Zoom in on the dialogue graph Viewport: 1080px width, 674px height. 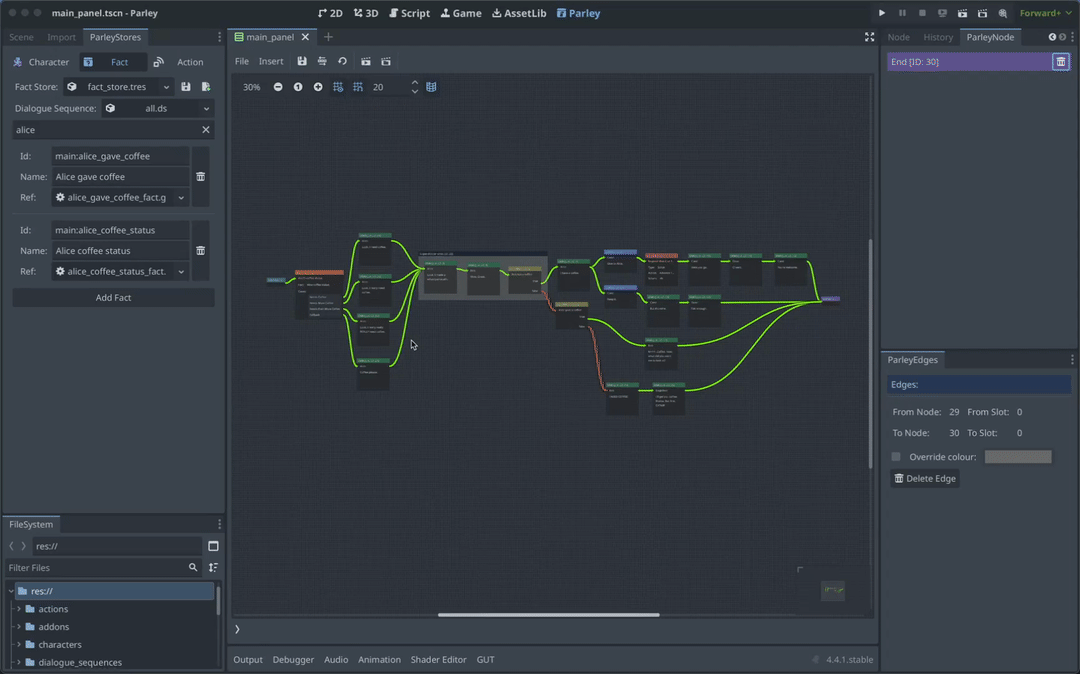pyautogui.click(x=317, y=87)
